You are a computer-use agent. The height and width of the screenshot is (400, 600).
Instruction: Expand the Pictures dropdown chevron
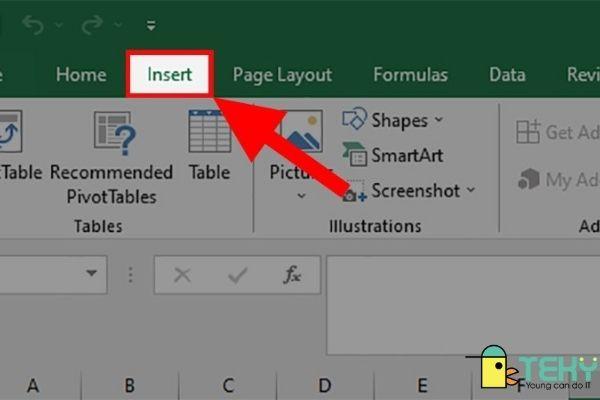[302, 196]
